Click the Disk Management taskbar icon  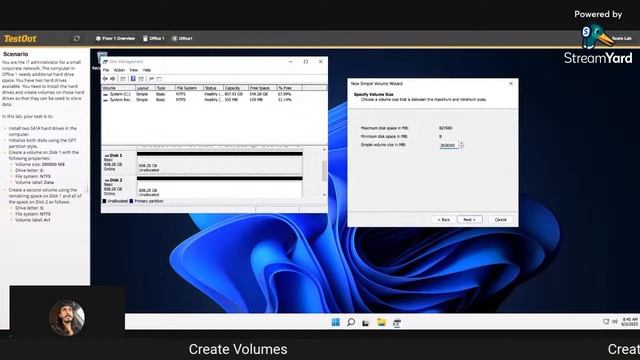(x=397, y=323)
